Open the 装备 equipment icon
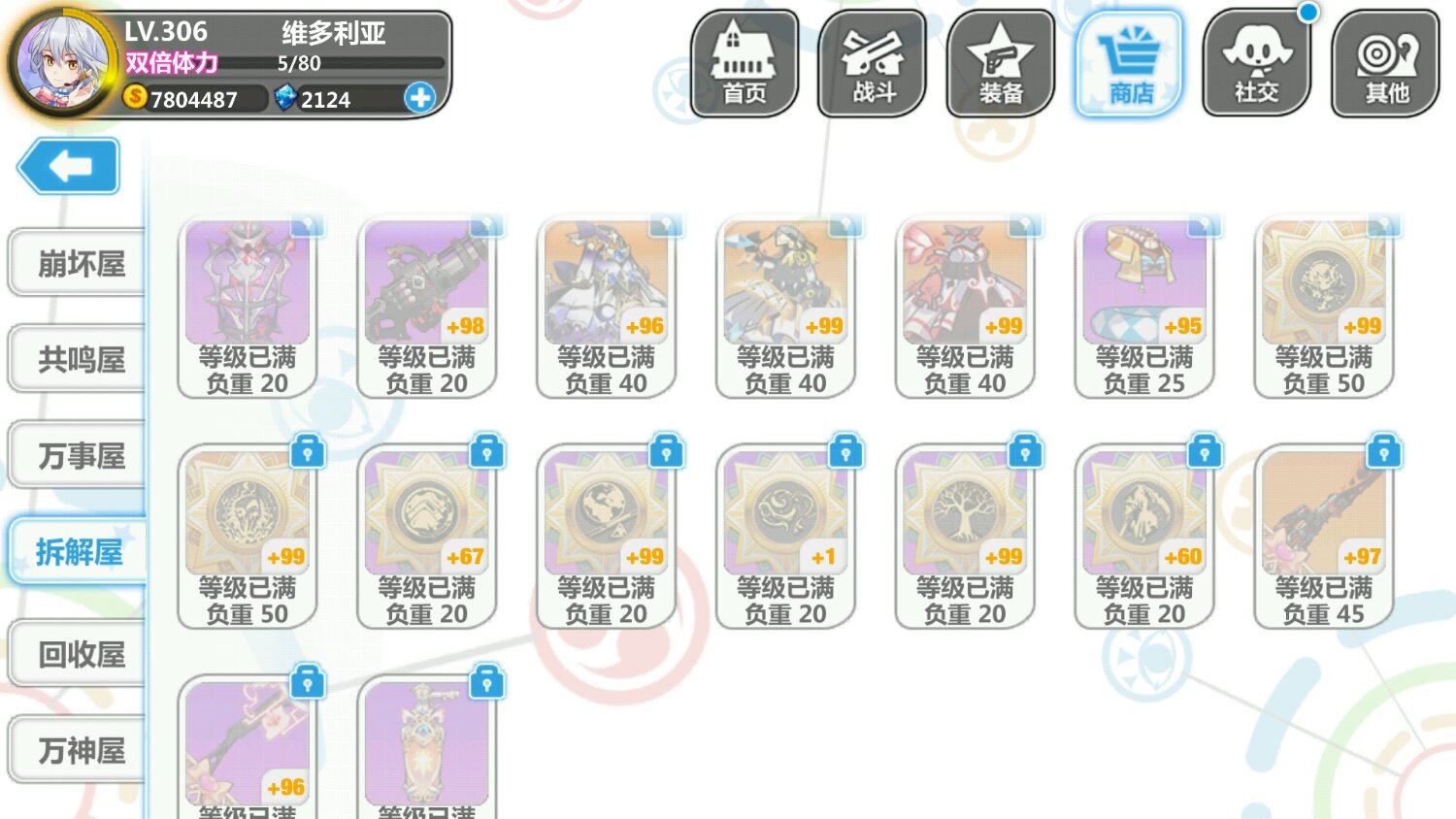1456x819 pixels. pos(1001,64)
